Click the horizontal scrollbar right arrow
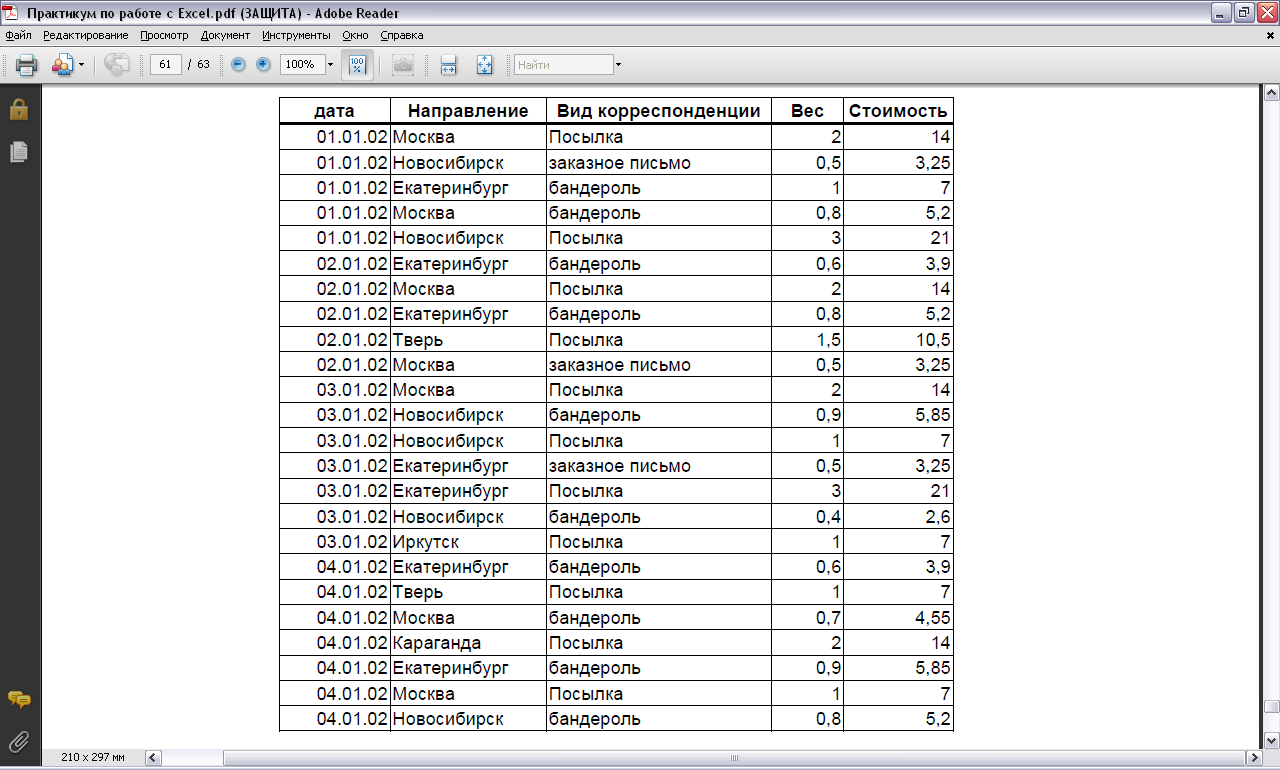The image size is (1280, 770). pyautogui.click(x=1253, y=757)
